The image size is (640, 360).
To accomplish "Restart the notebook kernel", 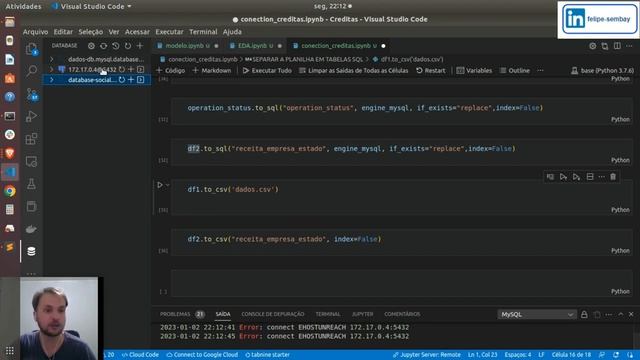I will [x=431, y=70].
